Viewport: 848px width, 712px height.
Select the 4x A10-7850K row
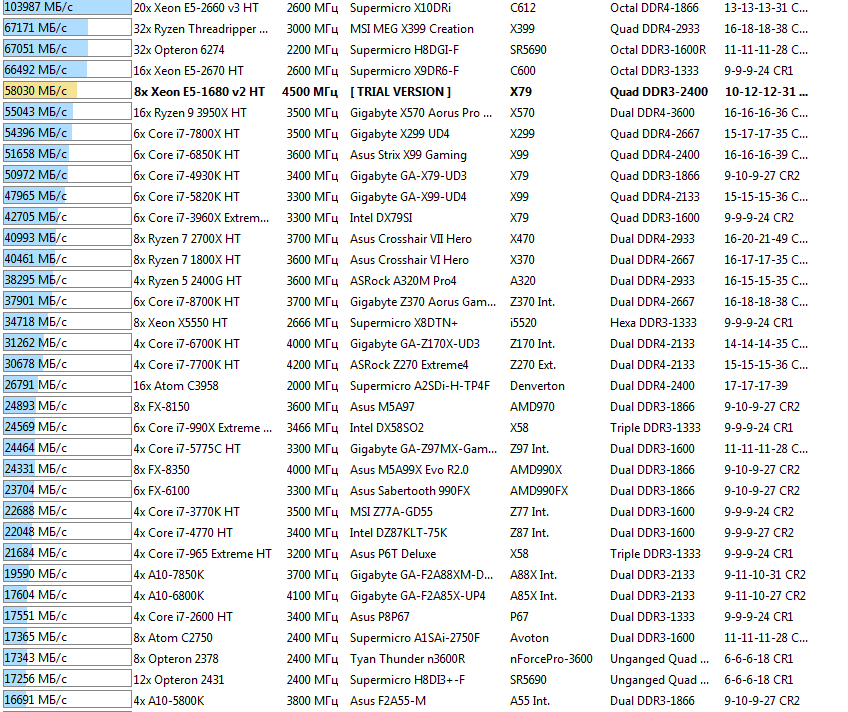[x=169, y=577]
